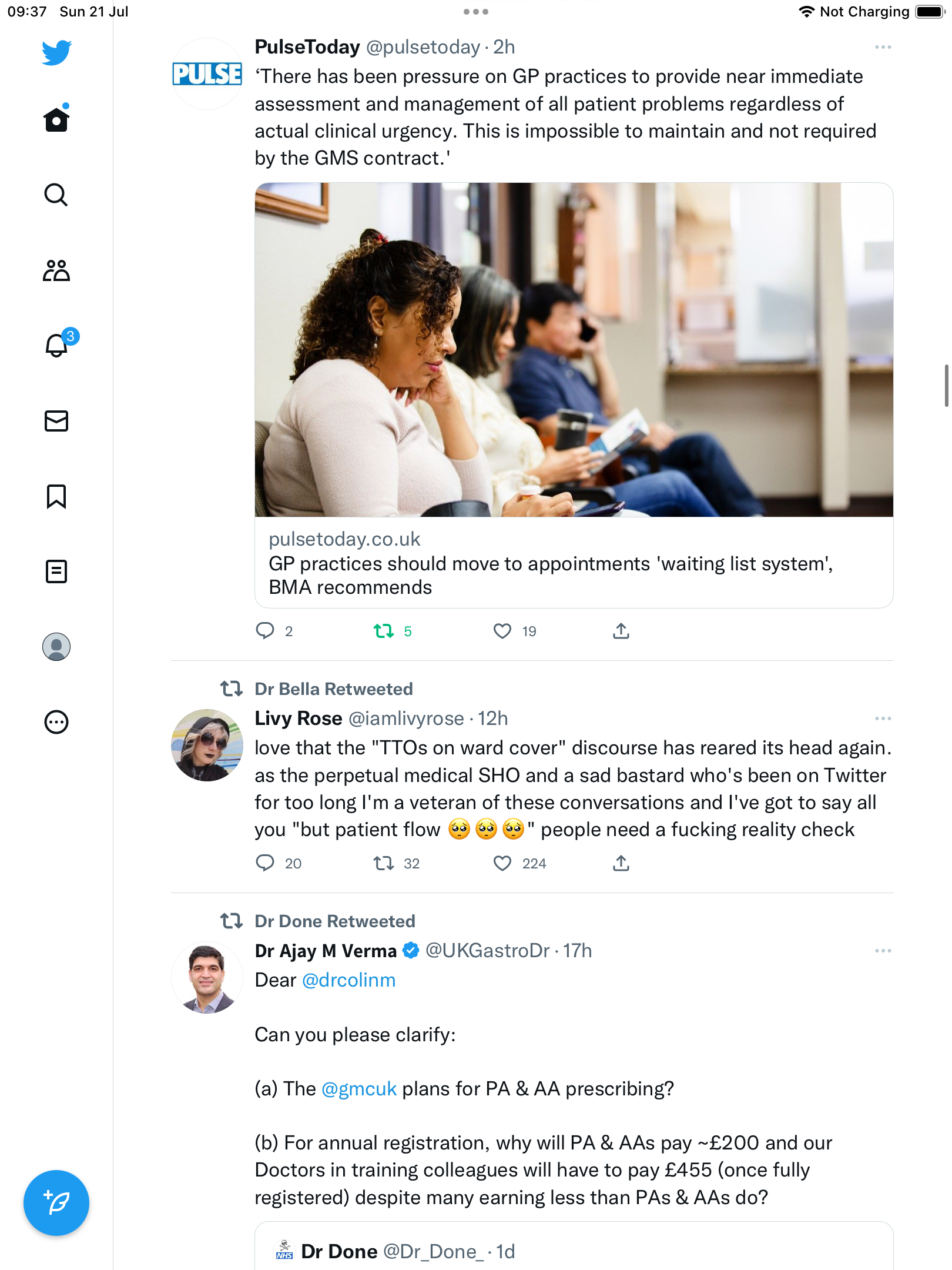Image resolution: width=952 pixels, height=1270 pixels.
Task: Like the PulseToday tweet
Action: tap(502, 631)
